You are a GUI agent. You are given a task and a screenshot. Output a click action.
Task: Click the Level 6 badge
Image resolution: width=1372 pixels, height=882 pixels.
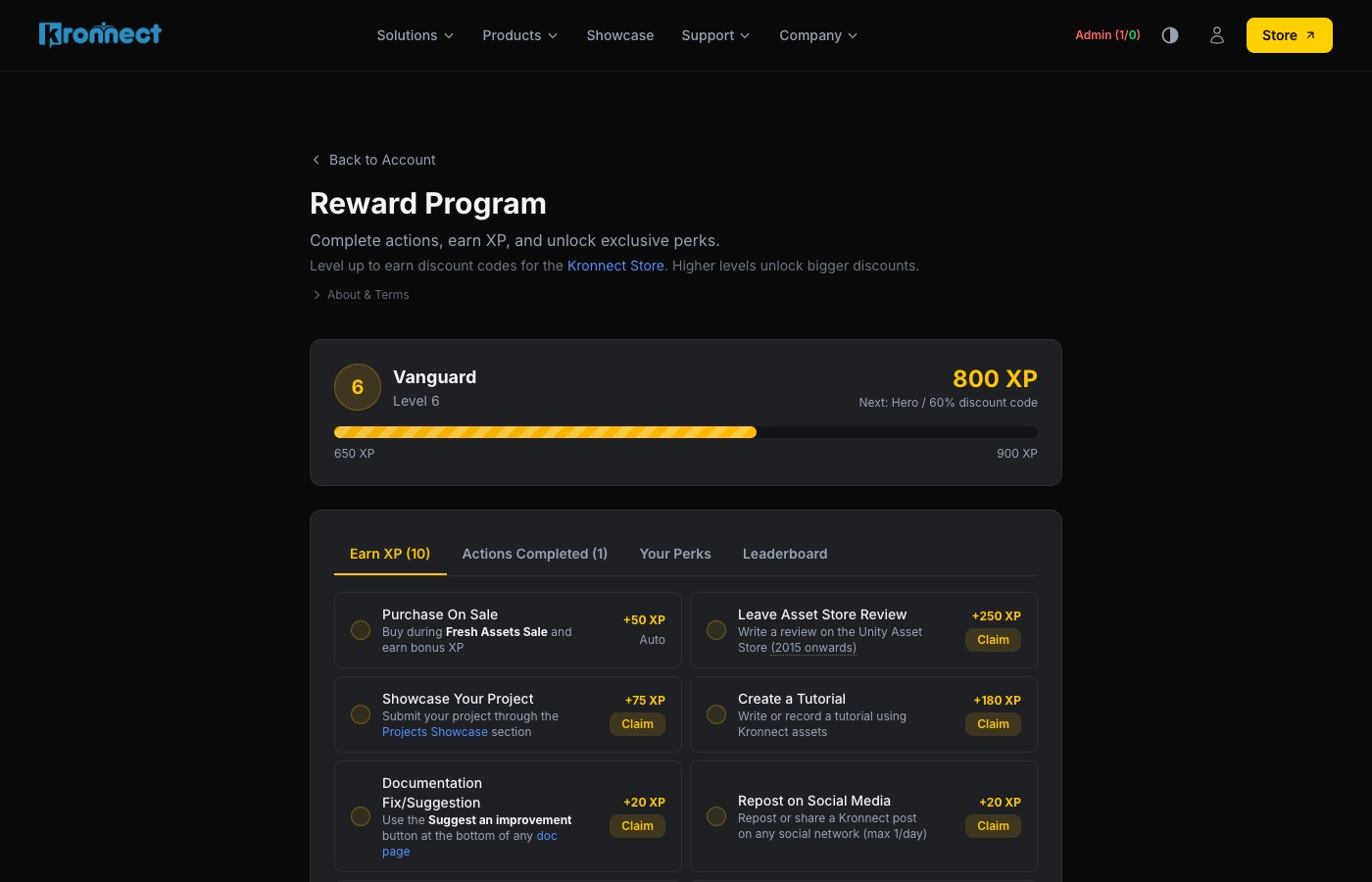(358, 387)
